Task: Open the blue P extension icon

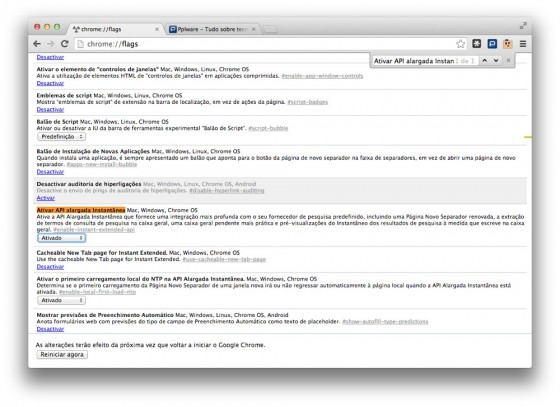Action: coord(492,44)
